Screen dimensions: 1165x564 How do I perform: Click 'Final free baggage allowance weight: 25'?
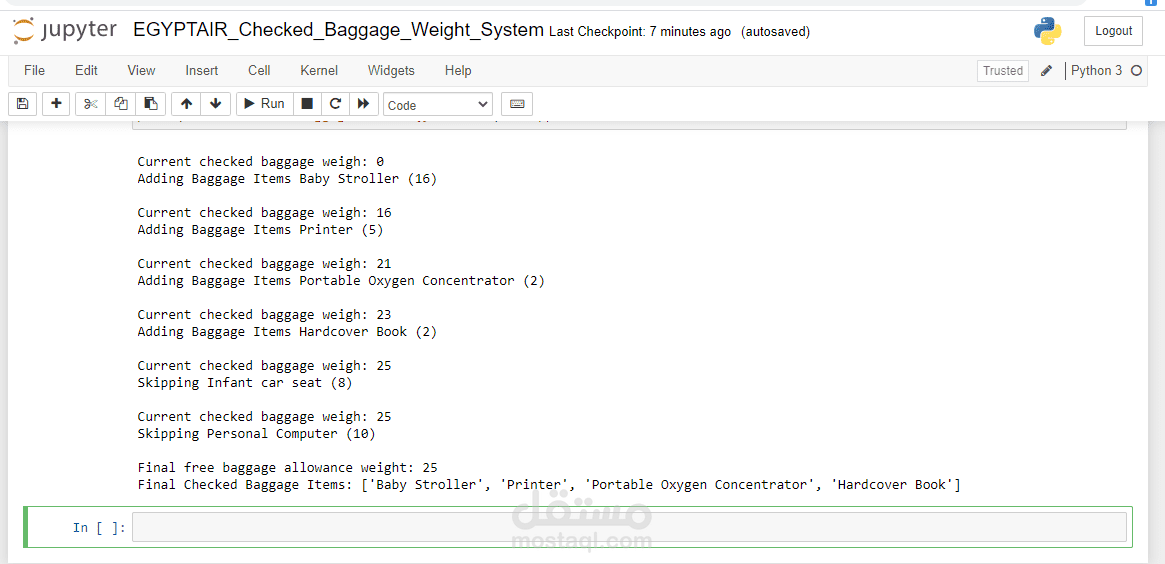pyautogui.click(x=288, y=467)
